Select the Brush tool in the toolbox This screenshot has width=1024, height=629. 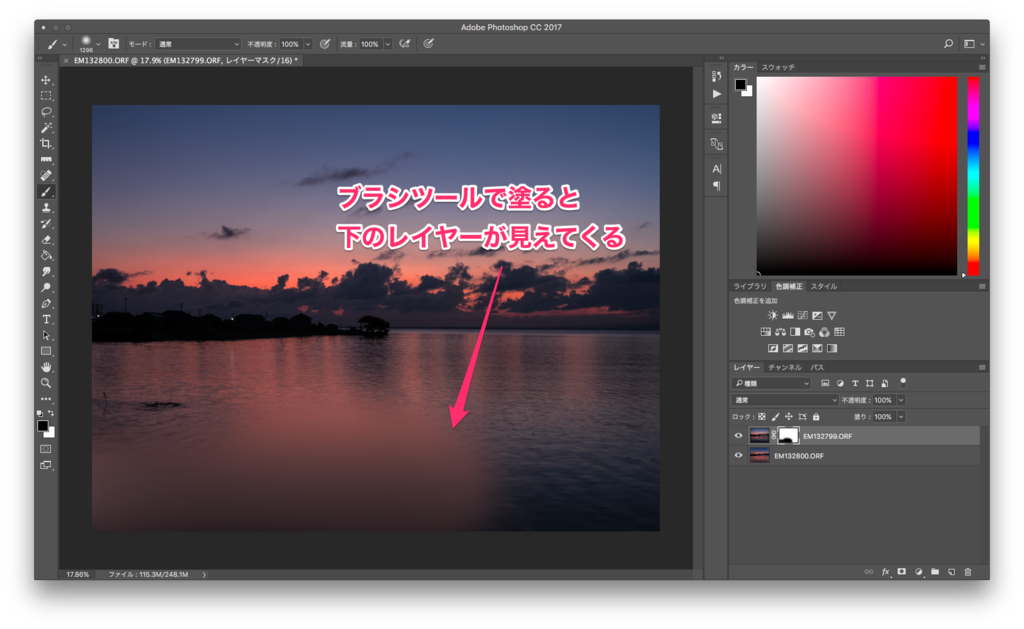click(46, 192)
